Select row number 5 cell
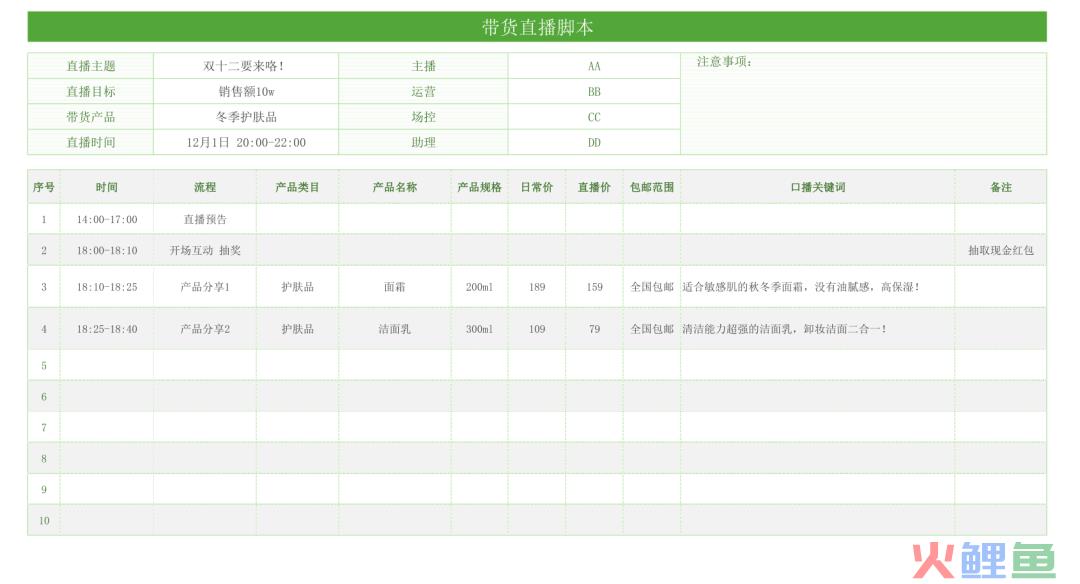 click(43, 365)
